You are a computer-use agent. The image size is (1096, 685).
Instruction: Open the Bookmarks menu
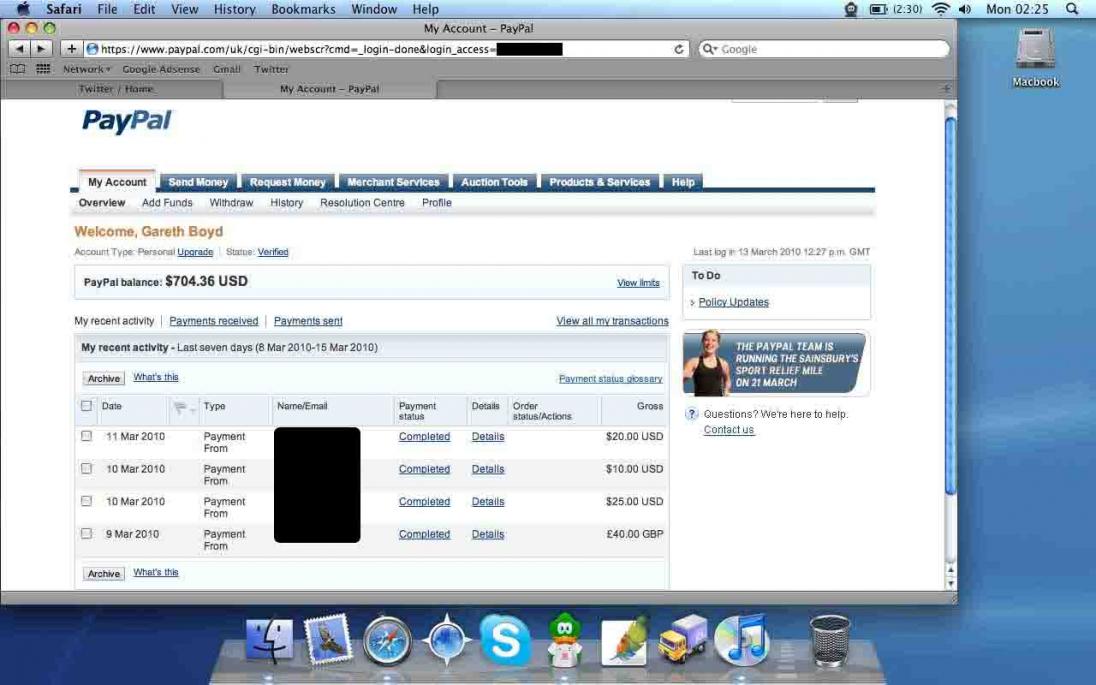(303, 9)
